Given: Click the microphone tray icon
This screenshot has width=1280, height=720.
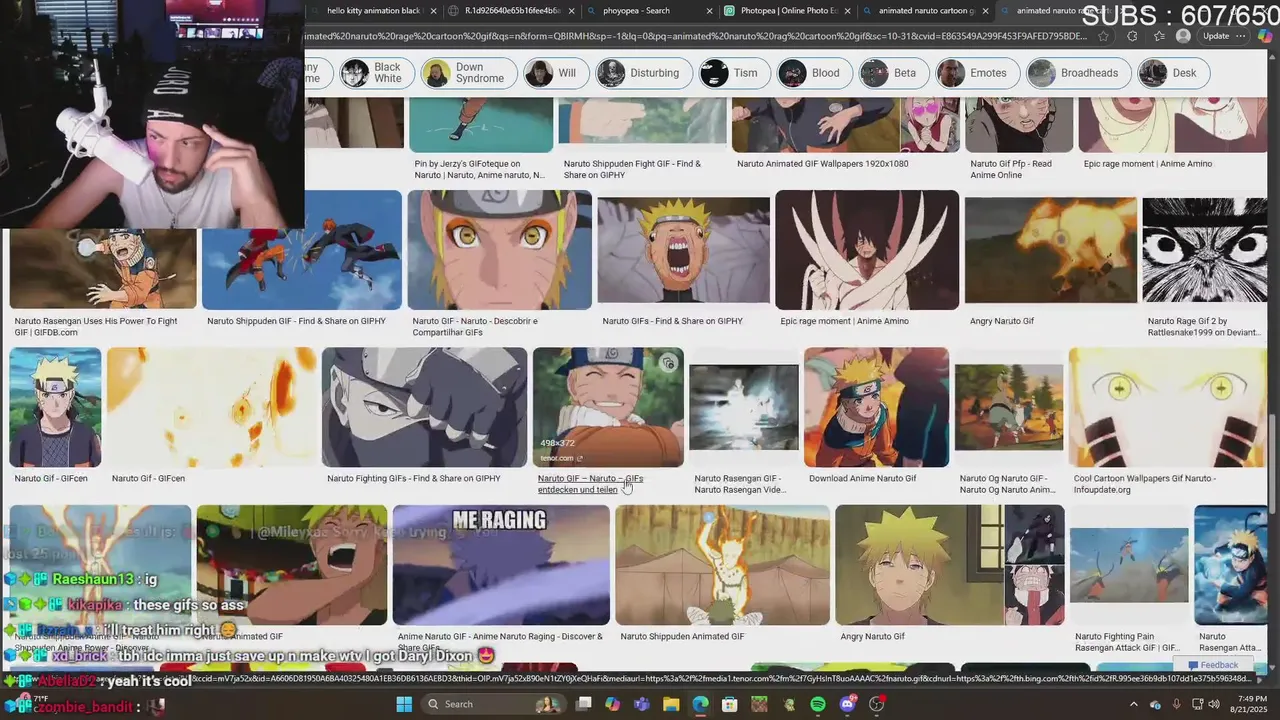Looking at the screenshot, I should (1177, 704).
